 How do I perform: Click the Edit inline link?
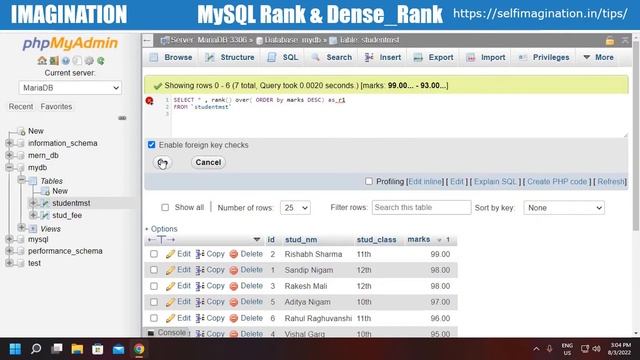[x=424, y=182]
